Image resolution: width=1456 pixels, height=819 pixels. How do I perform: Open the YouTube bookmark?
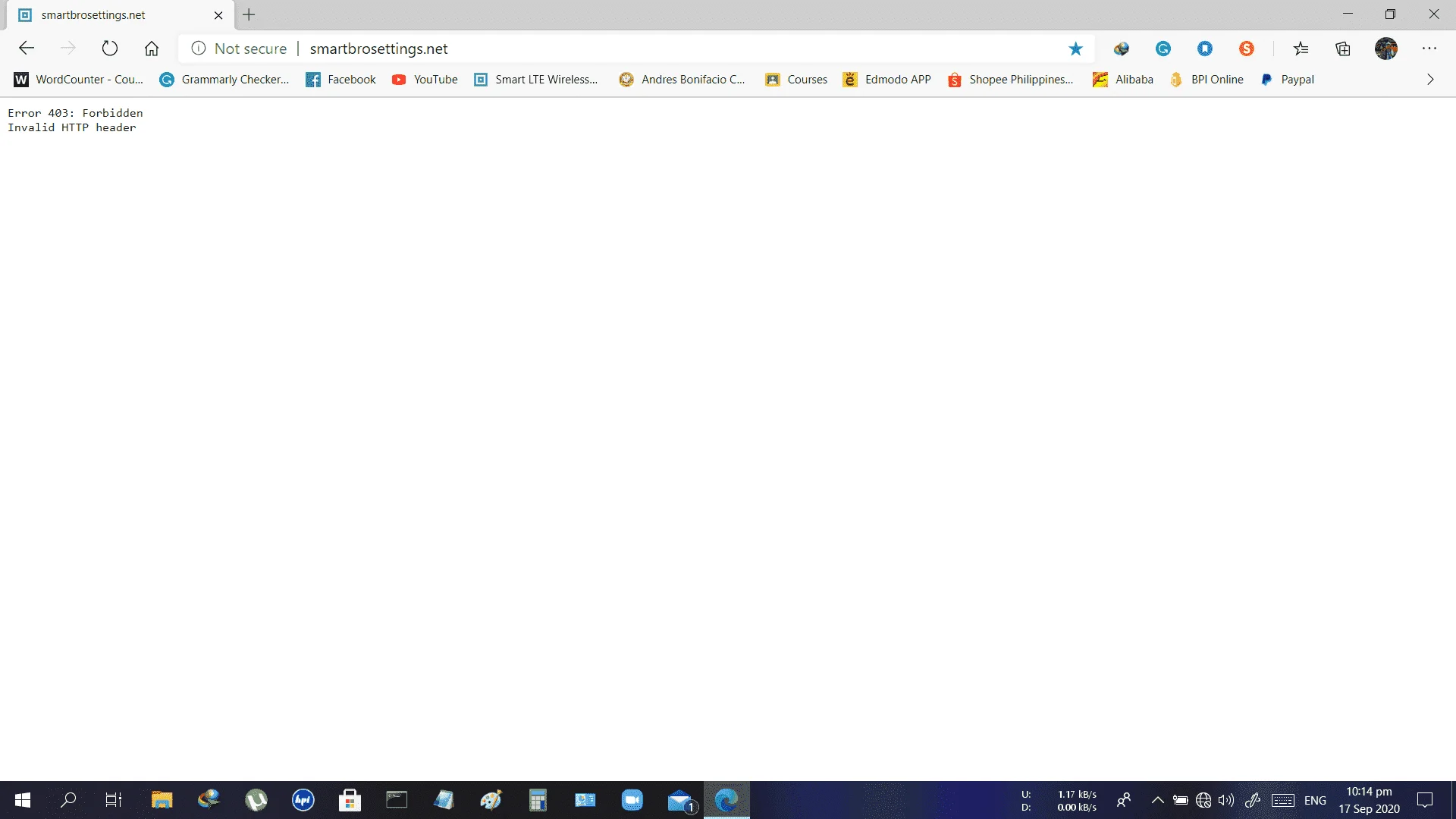(425, 80)
